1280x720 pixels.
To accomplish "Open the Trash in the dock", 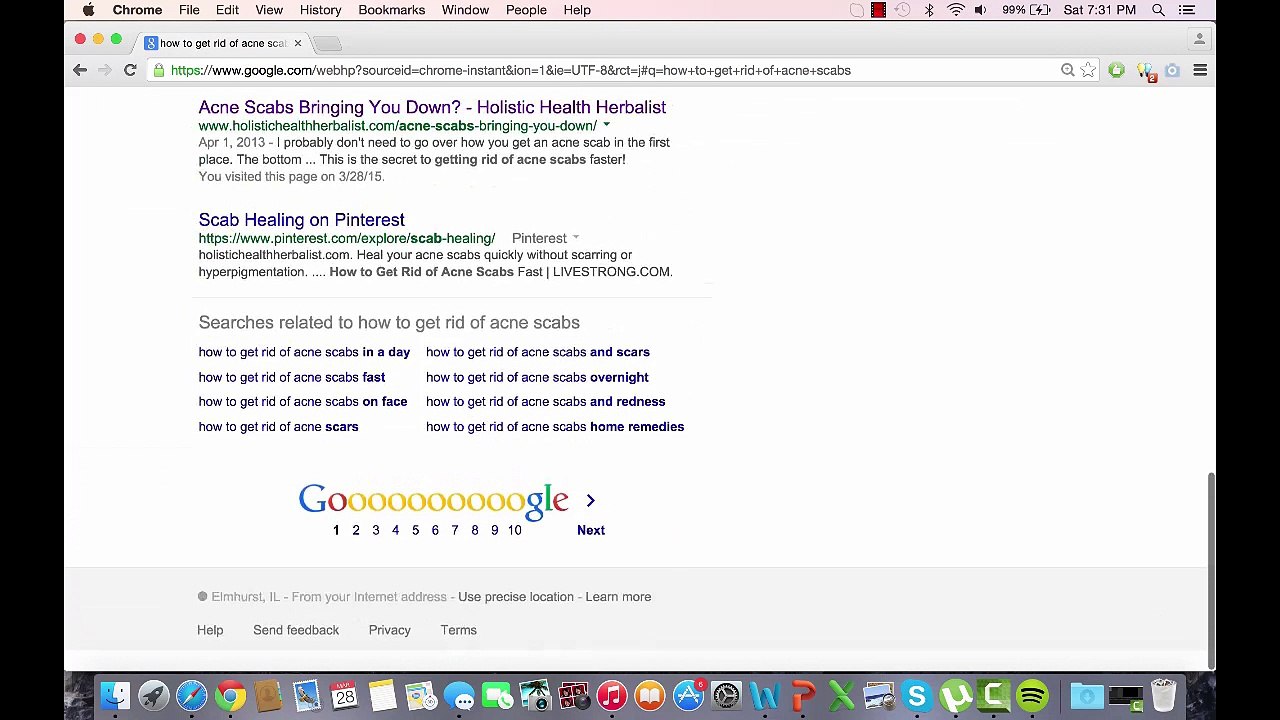I will (x=1163, y=696).
